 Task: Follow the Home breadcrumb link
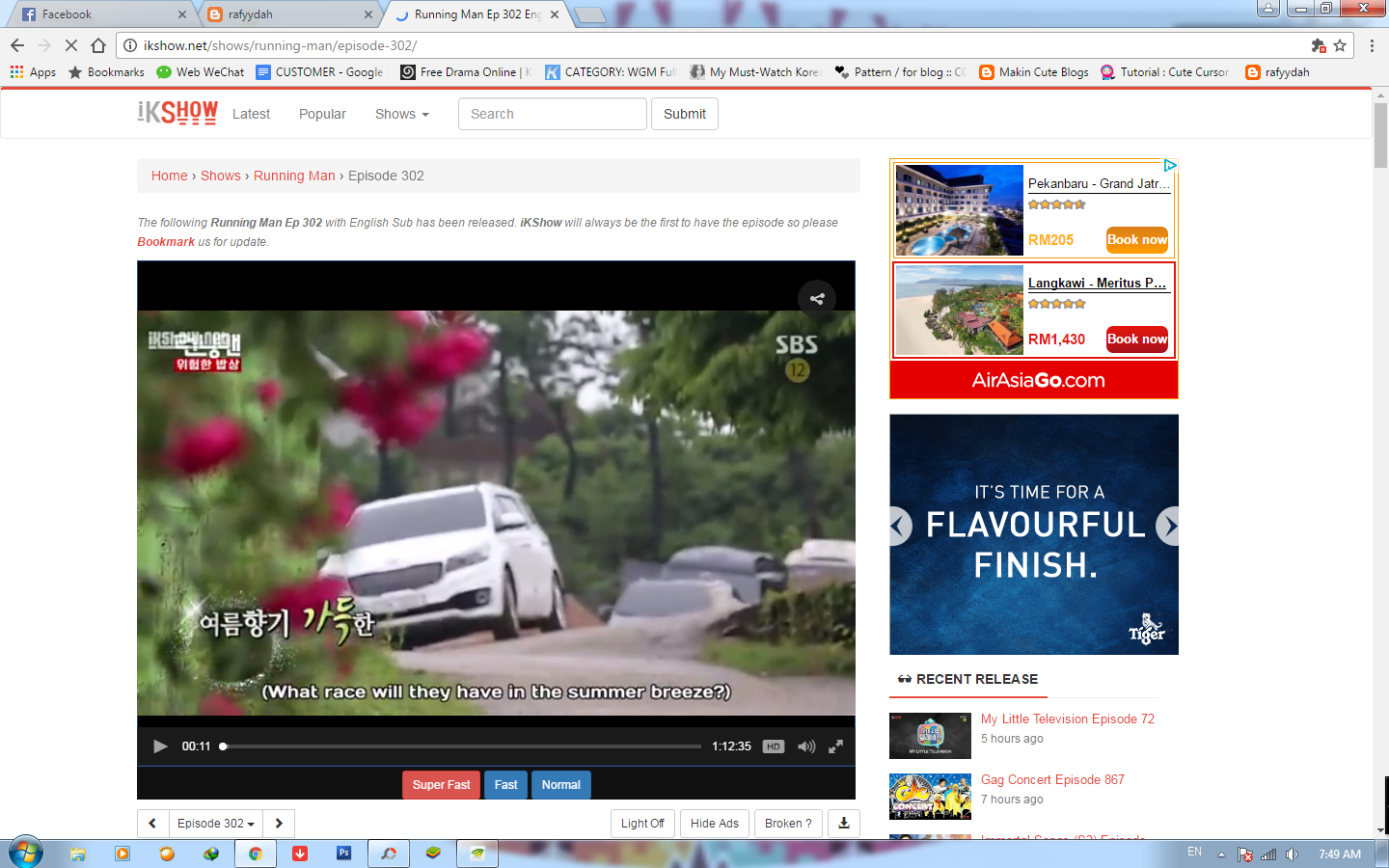point(170,176)
